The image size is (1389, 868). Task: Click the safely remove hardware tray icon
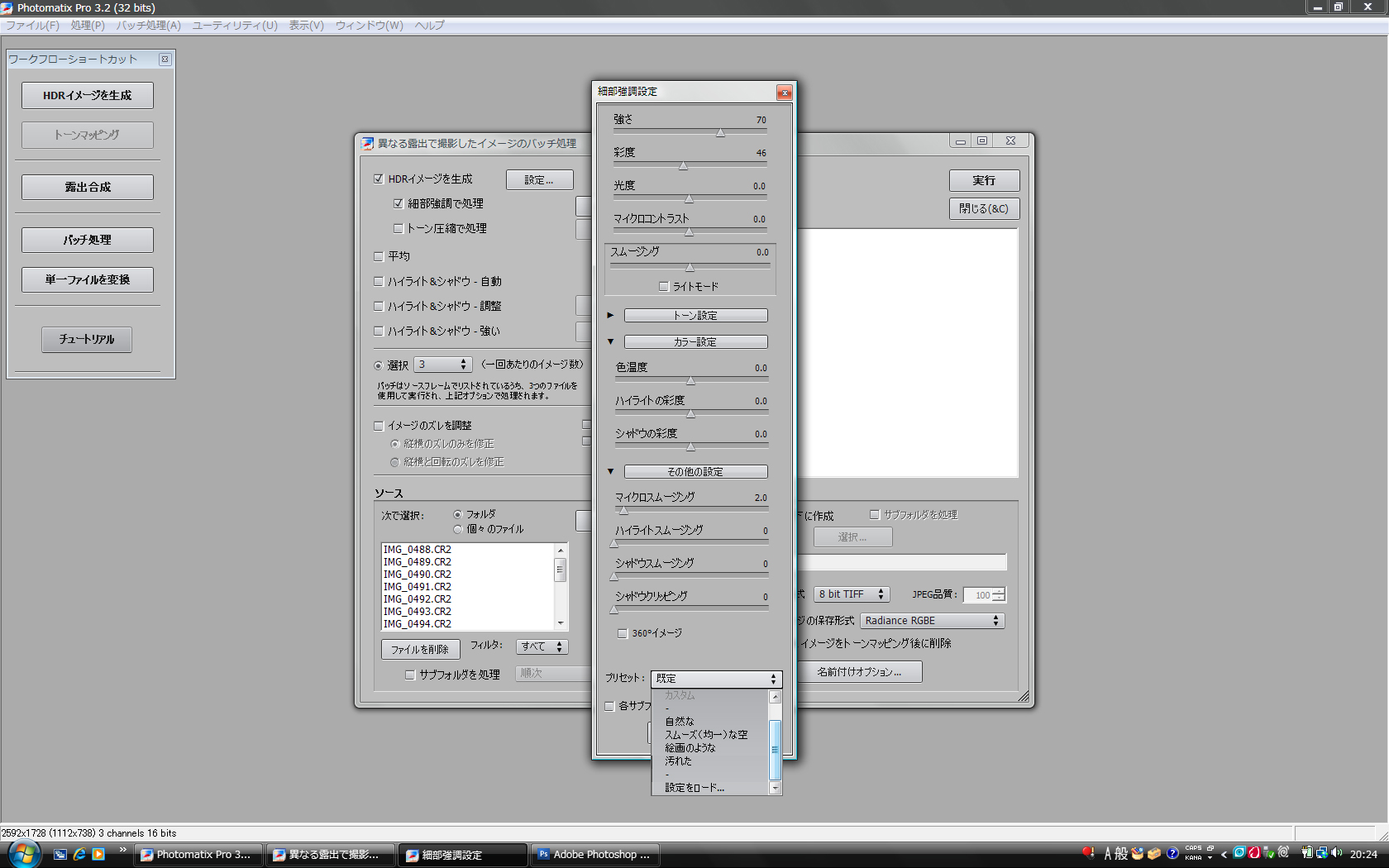point(1268,853)
